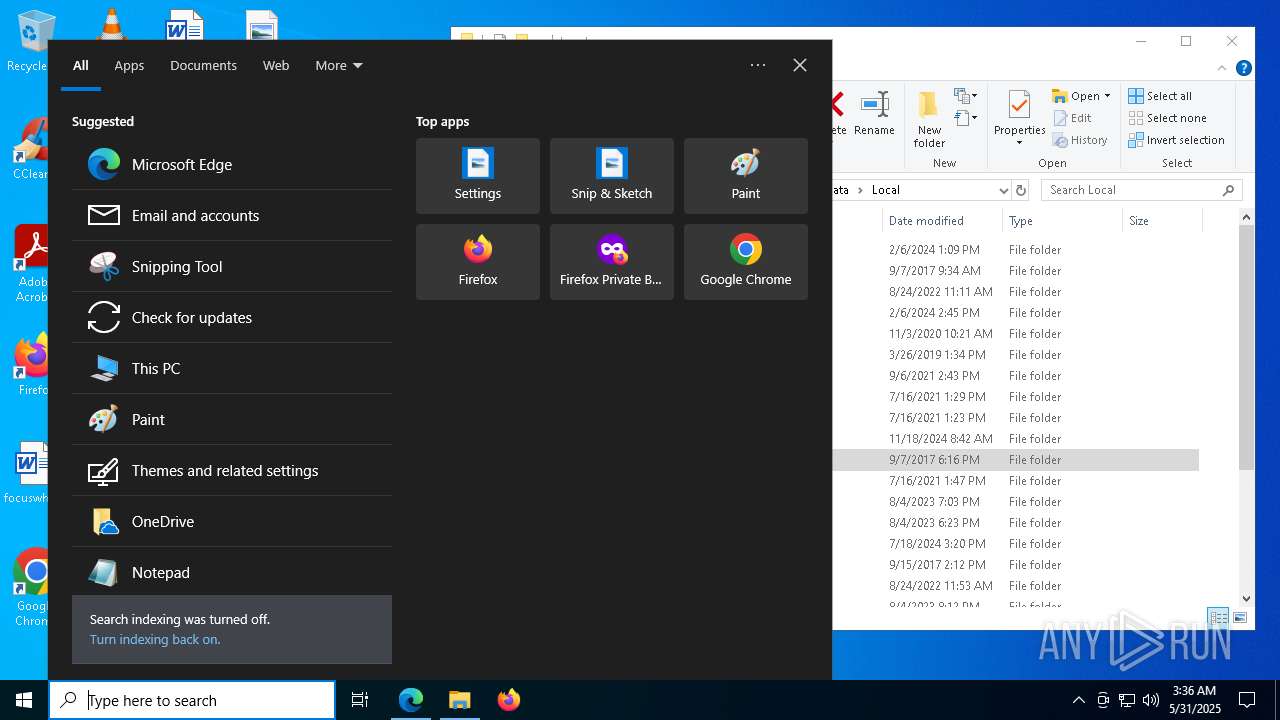Open Snip & Sketch tile in Top apps
Screen dimensions: 1280x720
coord(612,176)
